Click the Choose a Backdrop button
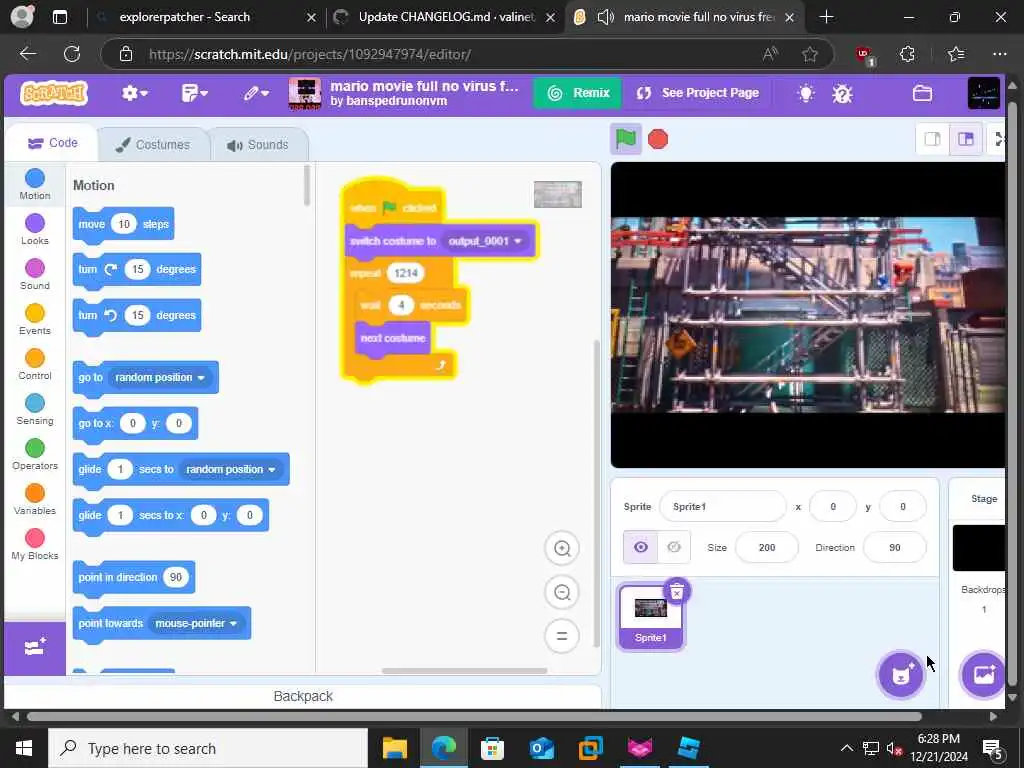Viewport: 1024px width, 768px height. pyautogui.click(x=983, y=675)
